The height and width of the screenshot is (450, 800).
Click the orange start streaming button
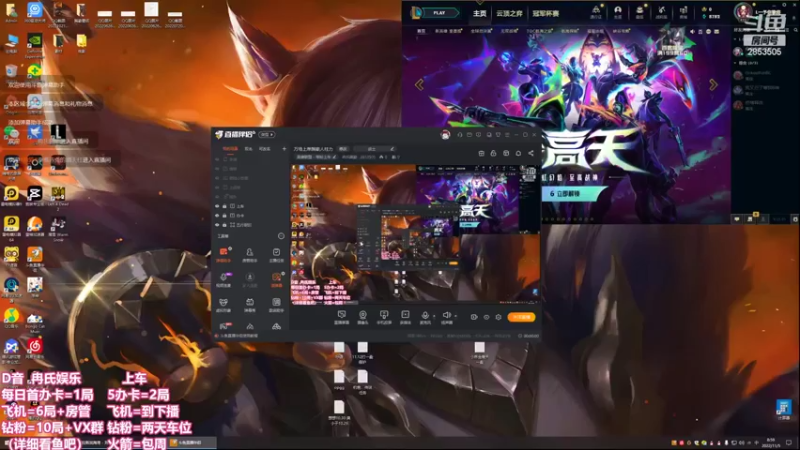(x=521, y=317)
